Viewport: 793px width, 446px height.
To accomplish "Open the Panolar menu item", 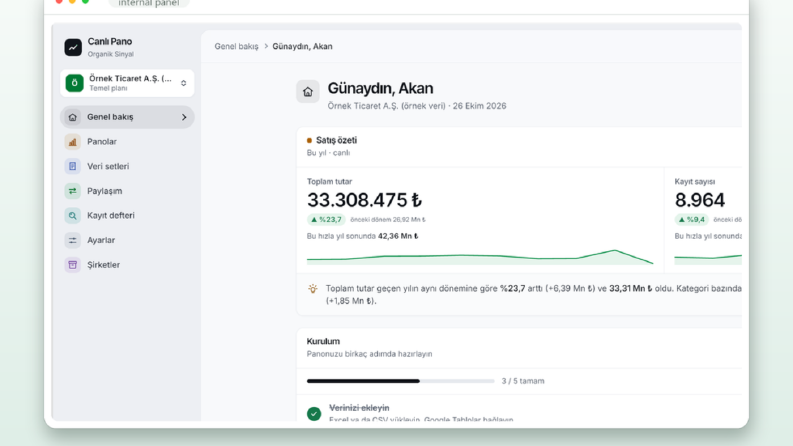I will (x=127, y=142).
